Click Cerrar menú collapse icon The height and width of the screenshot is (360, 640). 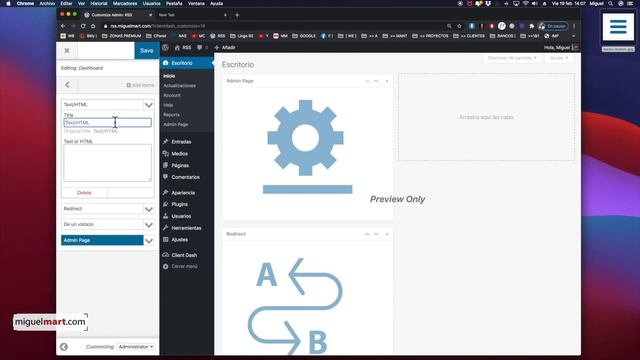point(165,267)
